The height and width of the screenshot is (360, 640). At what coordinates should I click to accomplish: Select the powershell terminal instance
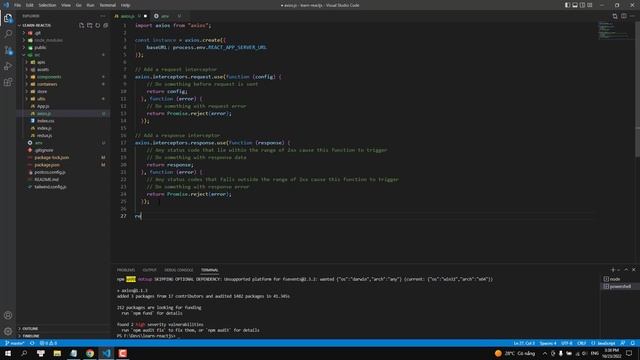click(619, 287)
